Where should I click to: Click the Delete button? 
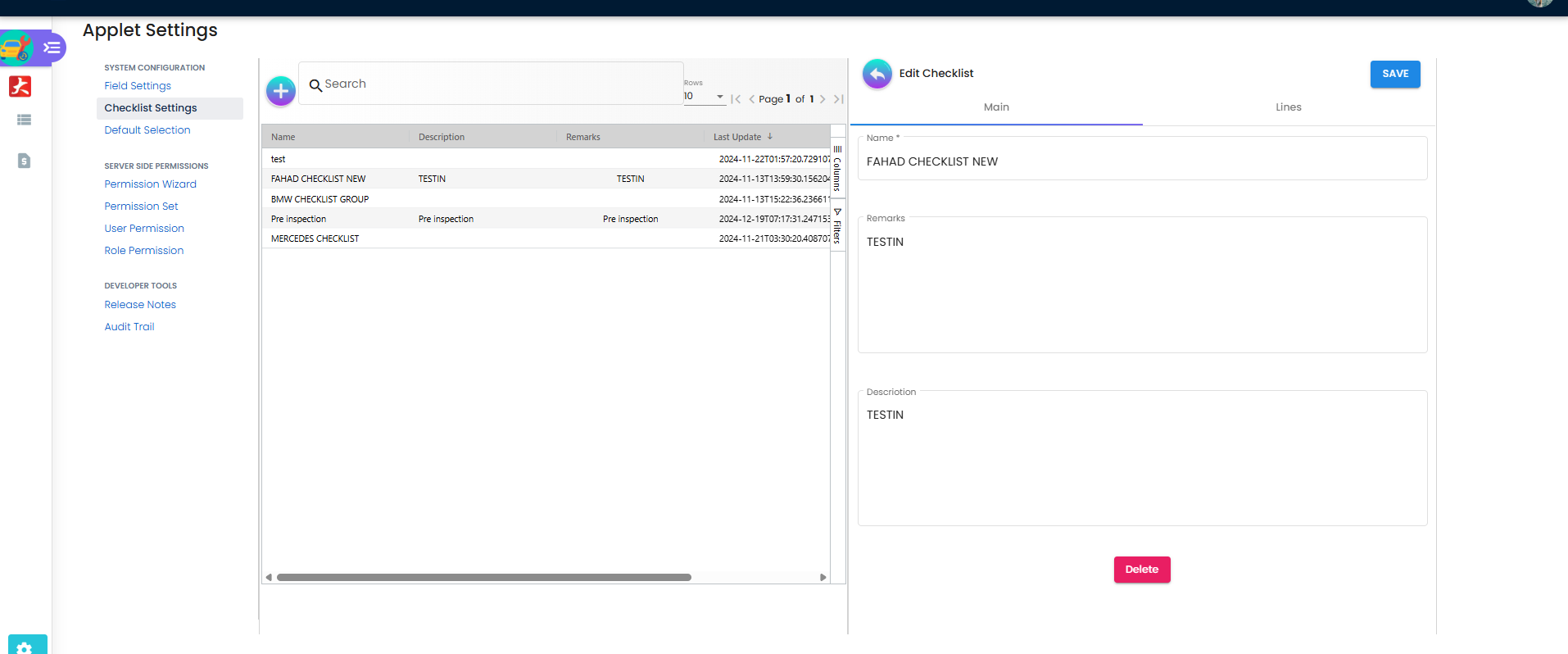[1142, 570]
